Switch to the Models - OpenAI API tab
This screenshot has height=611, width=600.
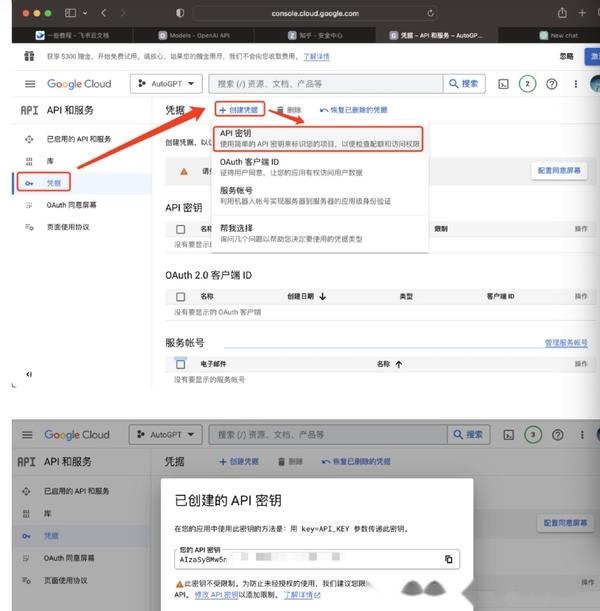[194, 35]
